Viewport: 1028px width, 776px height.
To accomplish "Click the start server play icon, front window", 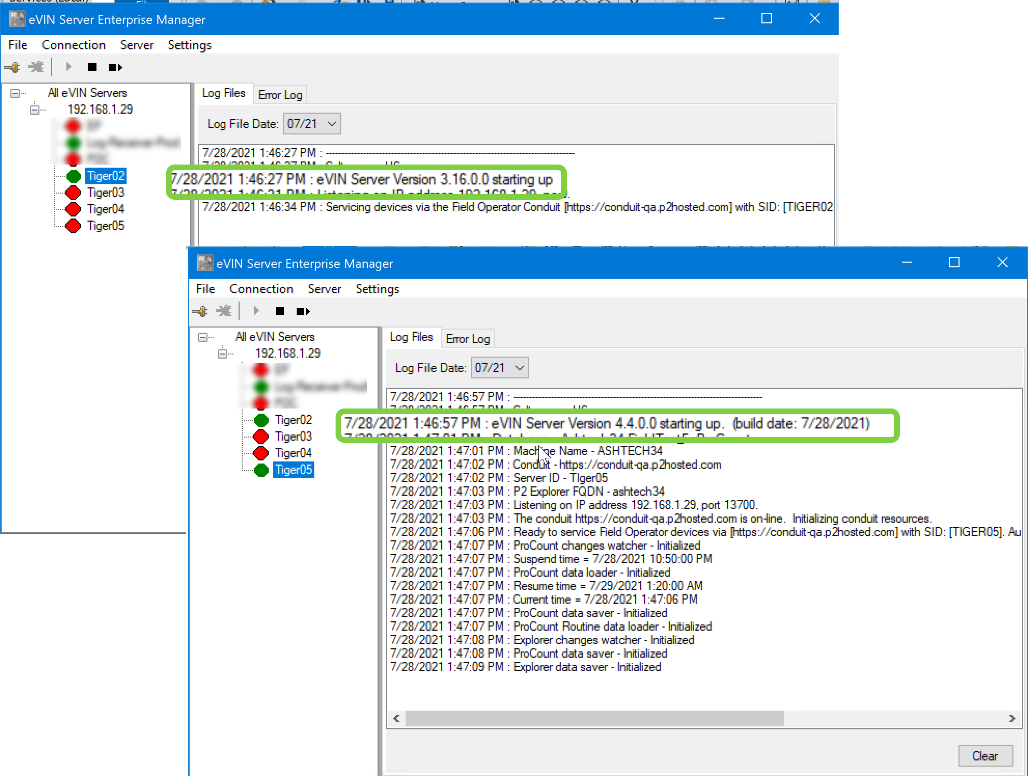I will click(x=256, y=312).
